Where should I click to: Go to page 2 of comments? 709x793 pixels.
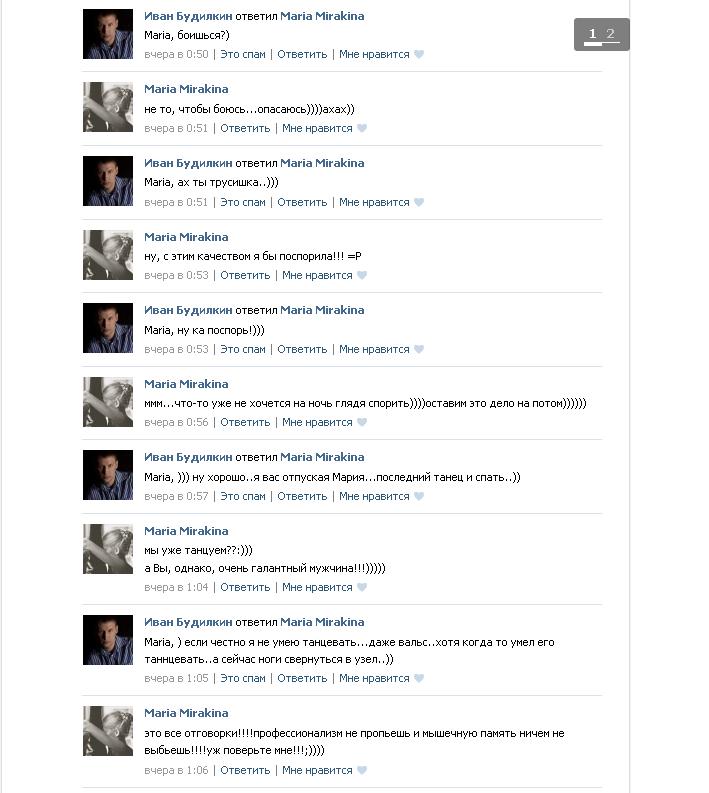[610, 34]
